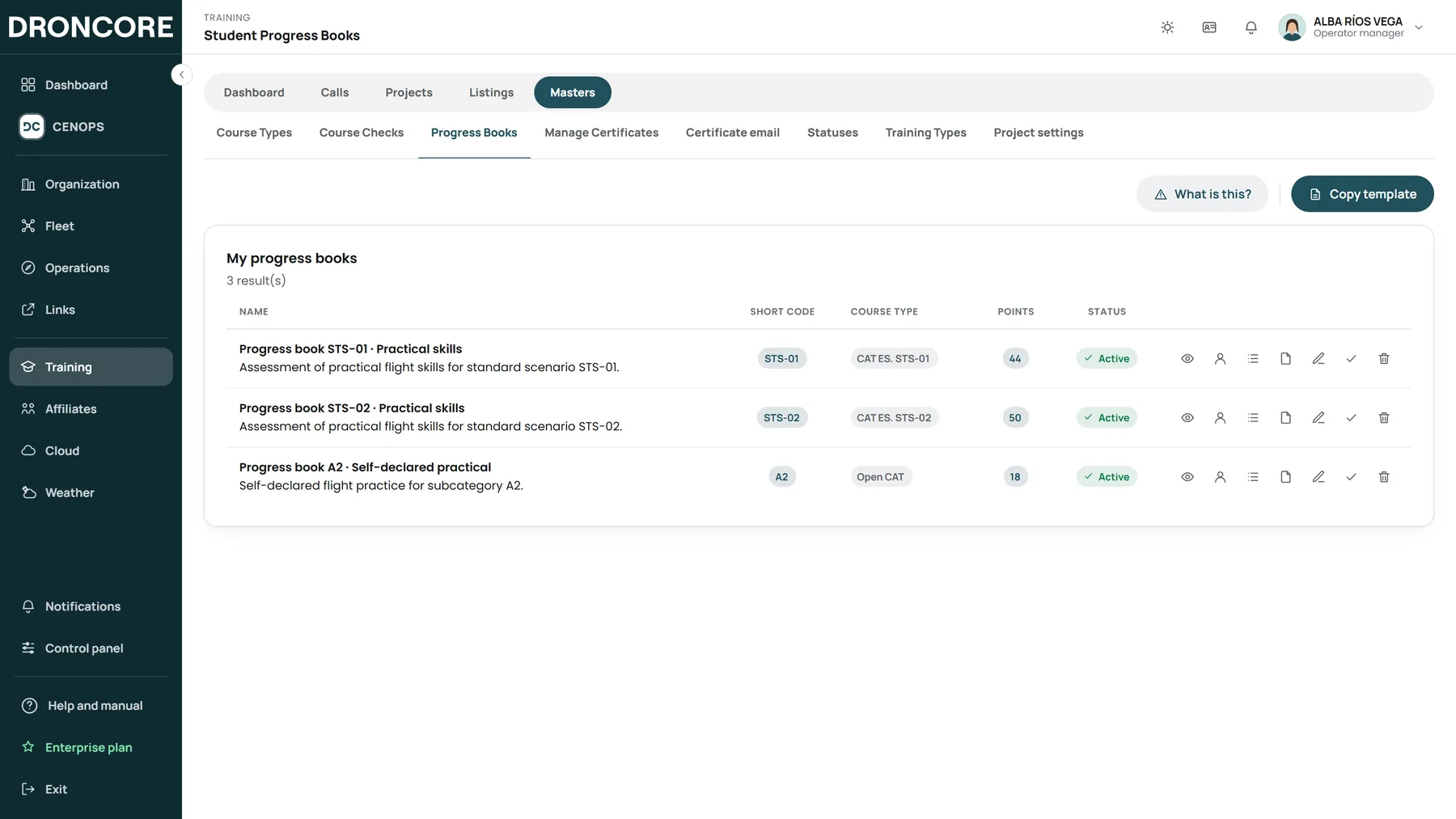Open the Listings section tab

coord(491,92)
